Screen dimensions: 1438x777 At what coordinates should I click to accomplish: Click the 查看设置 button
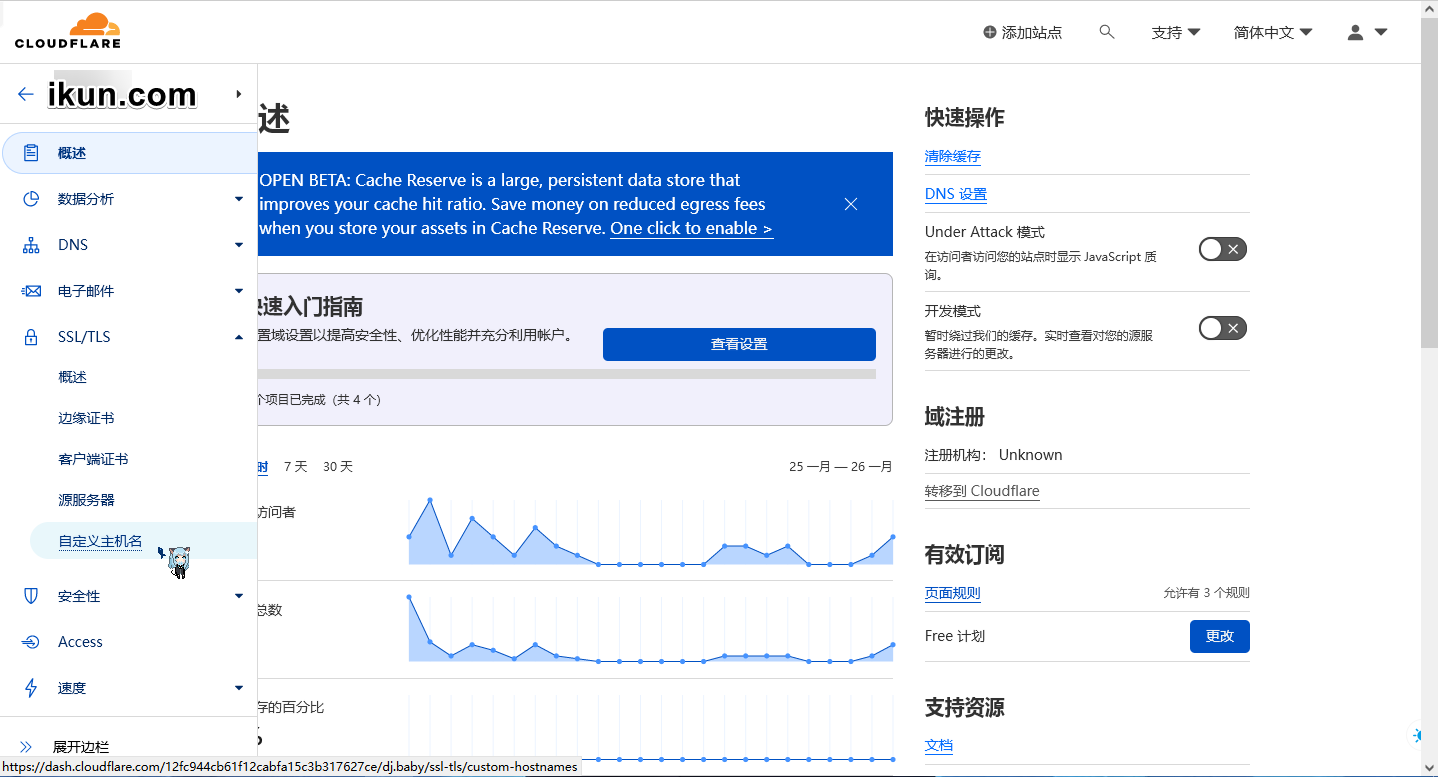point(739,344)
